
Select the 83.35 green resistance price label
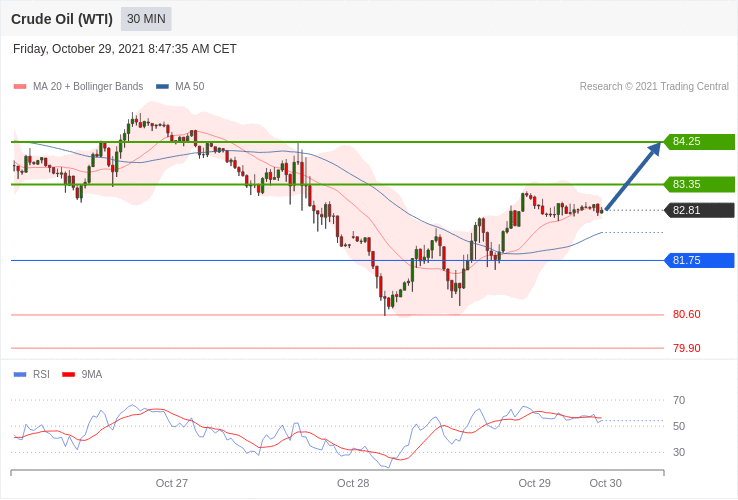(699, 184)
